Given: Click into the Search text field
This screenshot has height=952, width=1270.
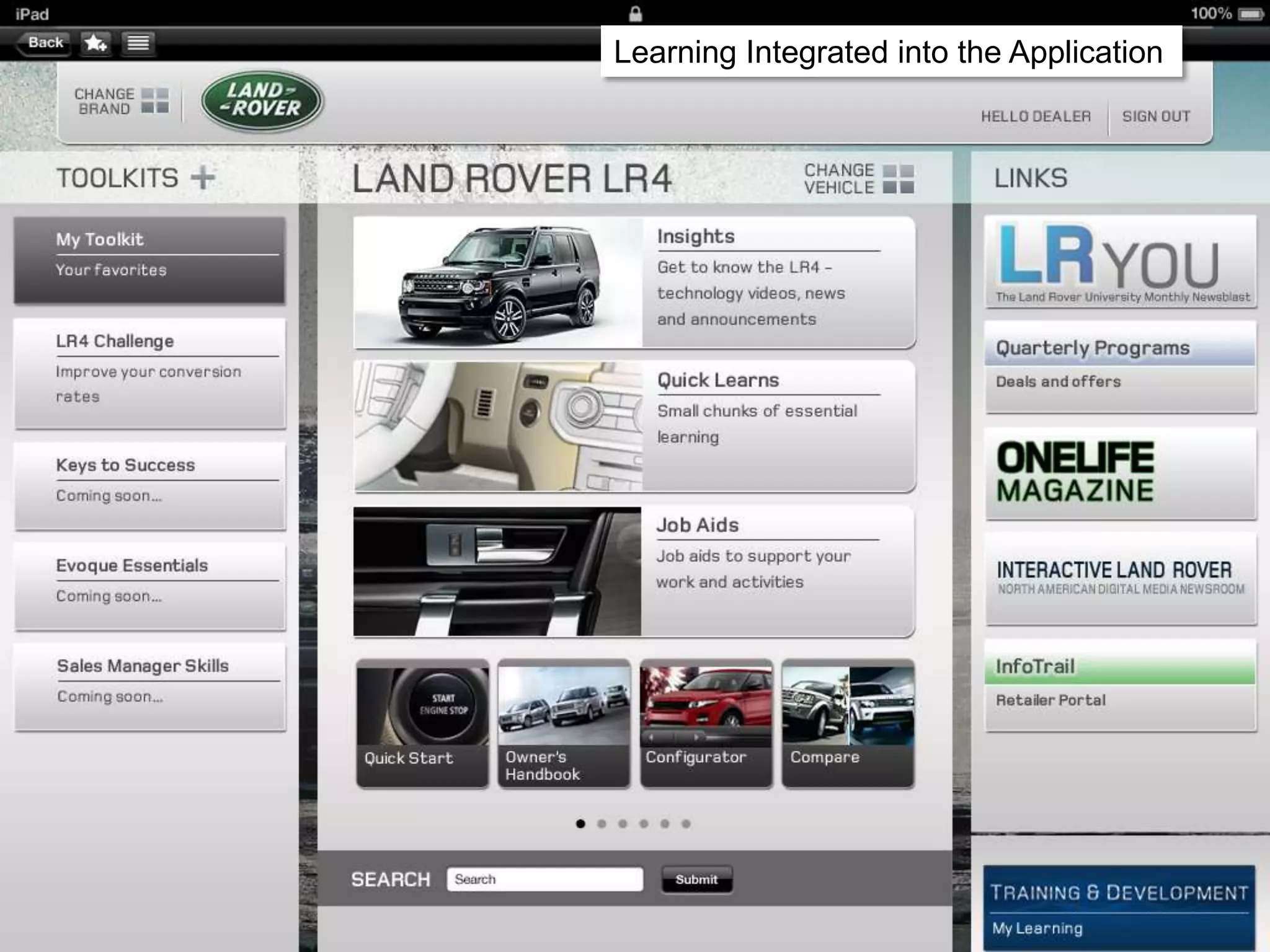Looking at the screenshot, I should point(544,879).
